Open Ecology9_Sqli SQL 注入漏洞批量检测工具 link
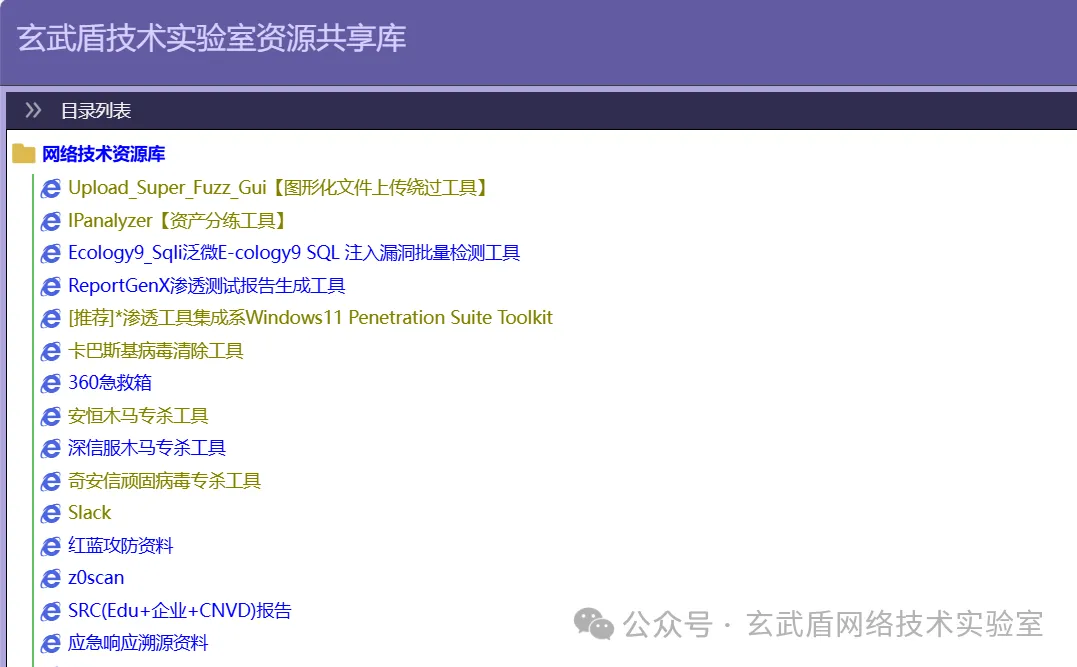The height and width of the screenshot is (667, 1077). (x=294, y=253)
